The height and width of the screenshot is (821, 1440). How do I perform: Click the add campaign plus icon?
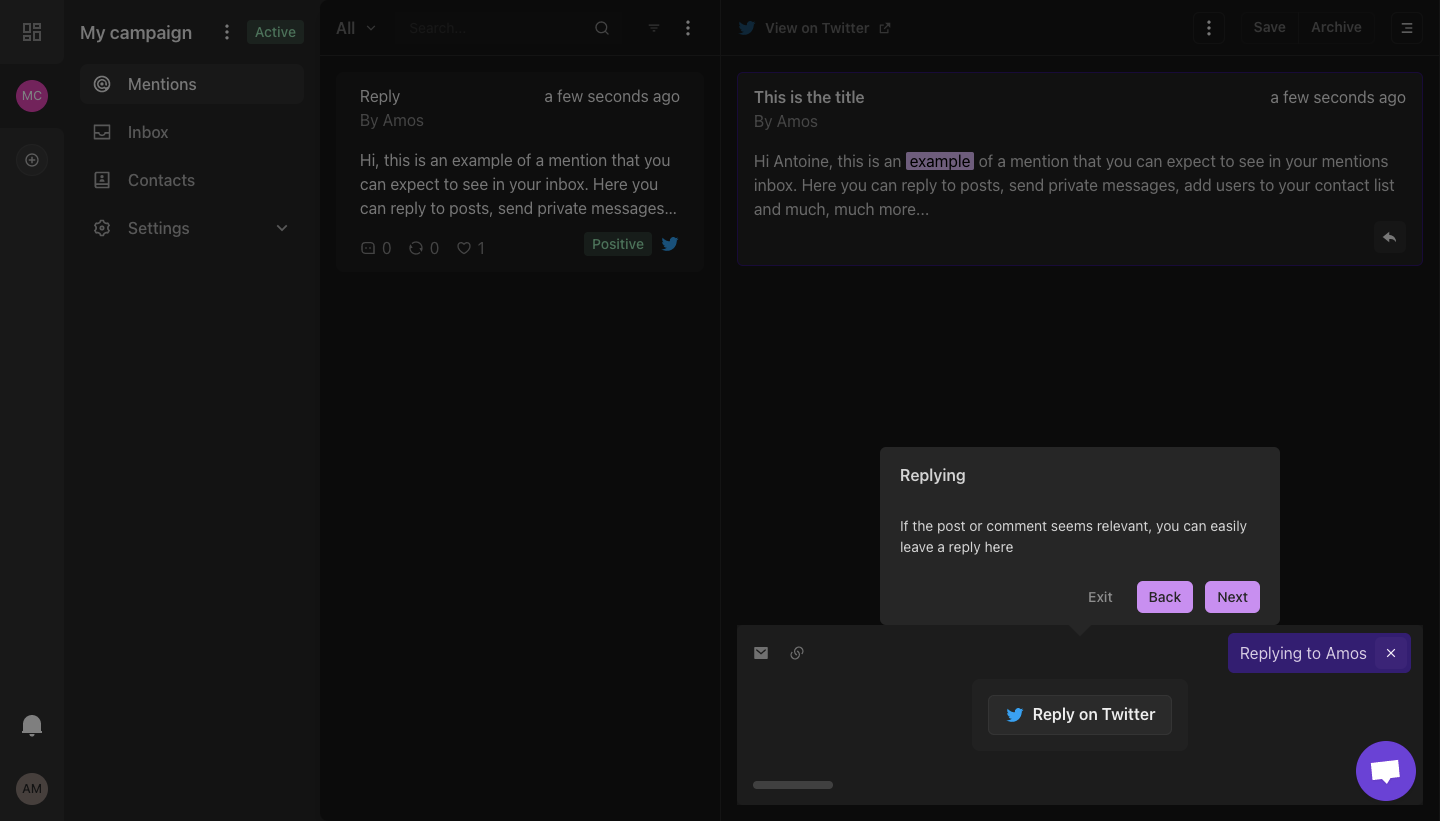(32, 160)
